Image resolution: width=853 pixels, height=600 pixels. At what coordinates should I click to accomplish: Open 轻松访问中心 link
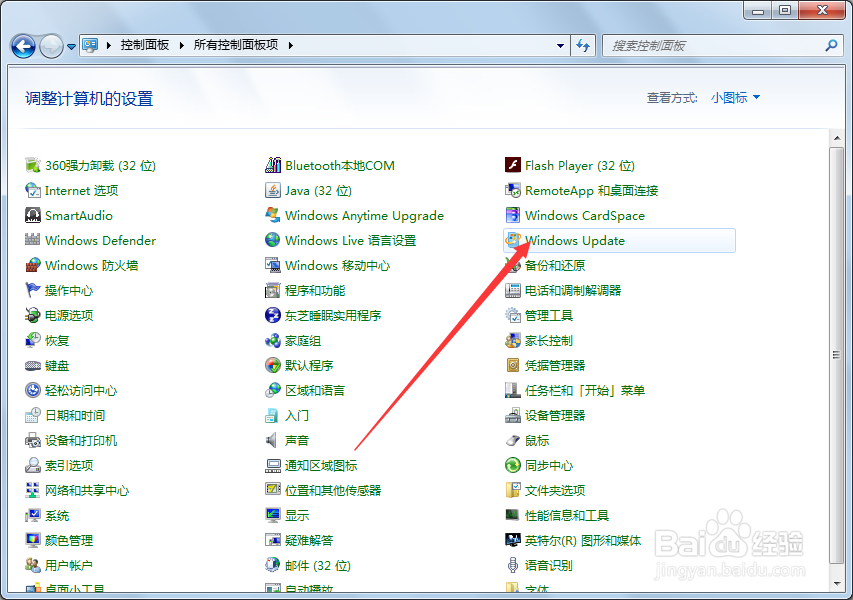point(81,391)
